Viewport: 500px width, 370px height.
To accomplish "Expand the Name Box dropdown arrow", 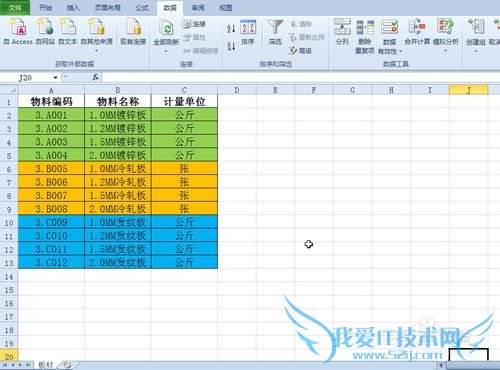I will click(55, 78).
